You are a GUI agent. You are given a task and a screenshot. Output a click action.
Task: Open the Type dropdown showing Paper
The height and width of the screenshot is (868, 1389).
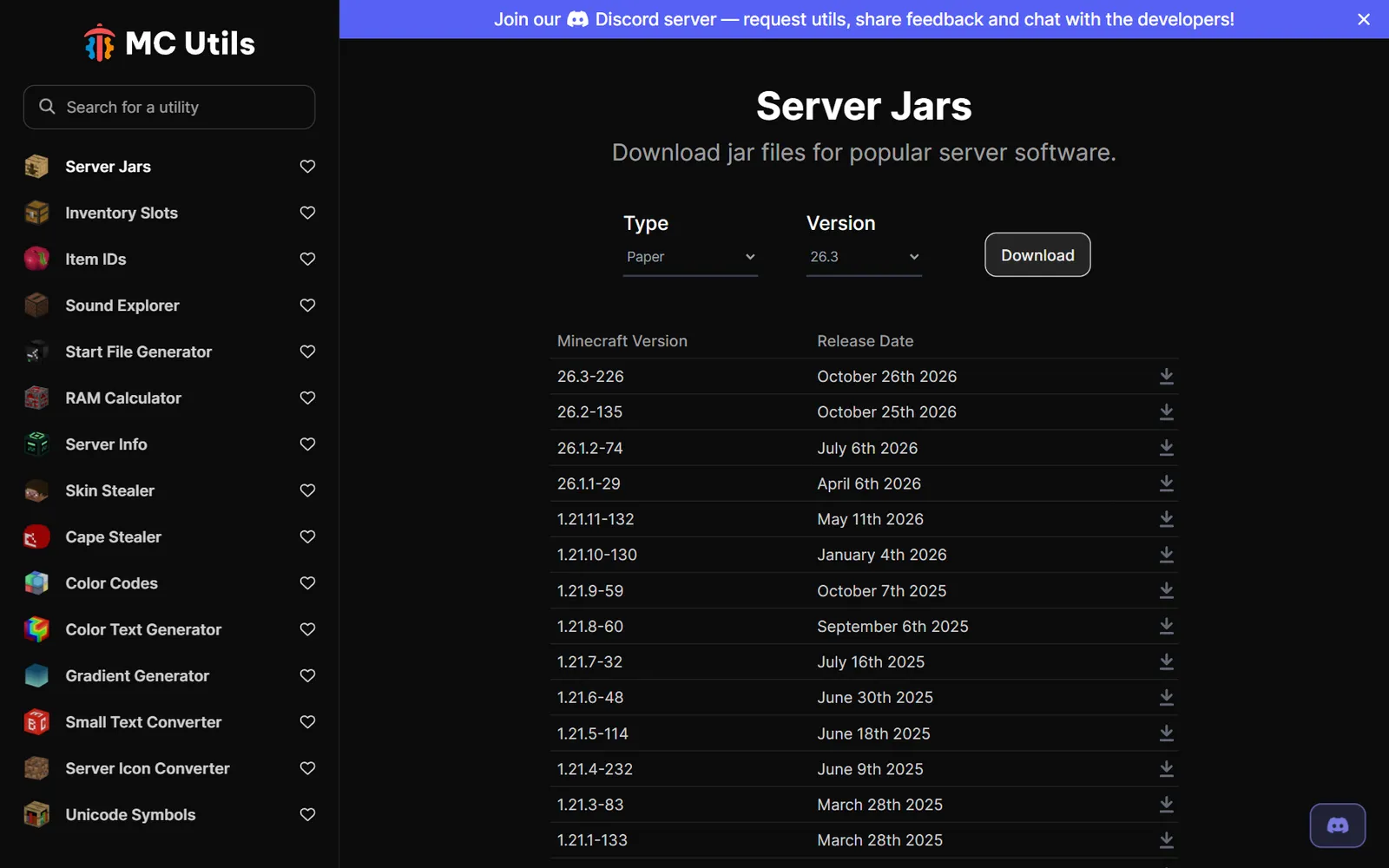tap(690, 257)
